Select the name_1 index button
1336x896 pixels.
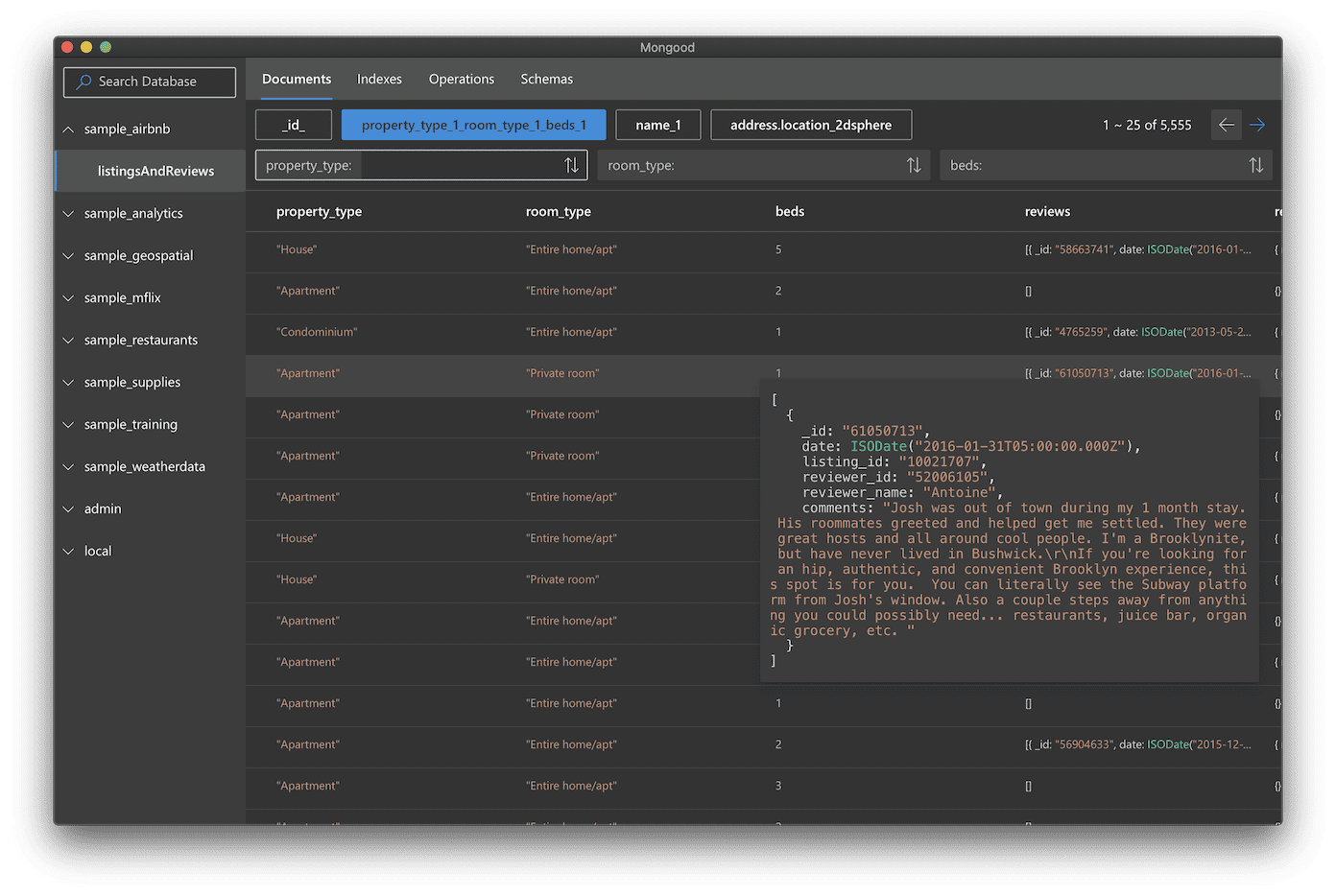658,125
